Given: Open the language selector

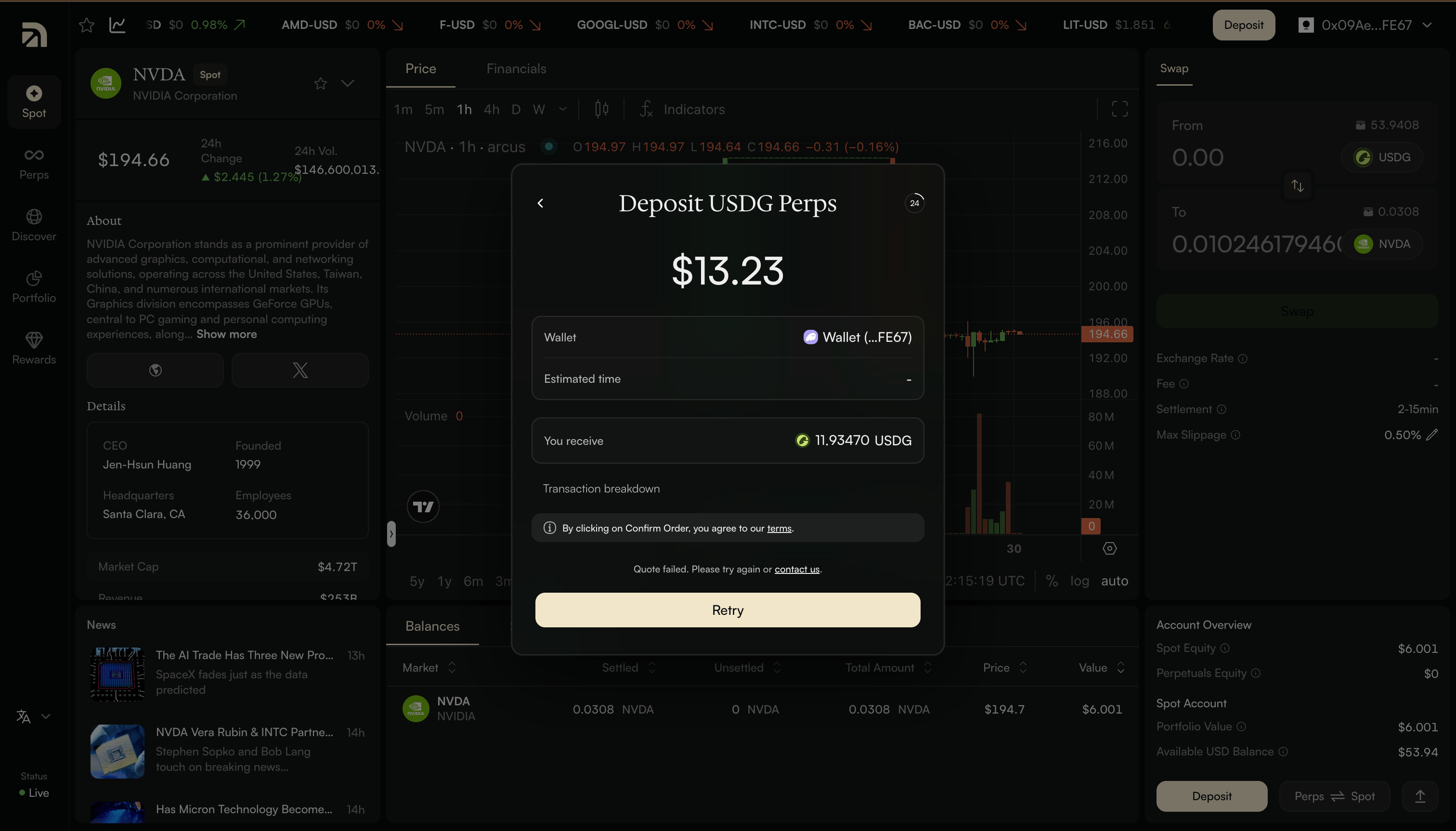Looking at the screenshot, I should tap(34, 716).
